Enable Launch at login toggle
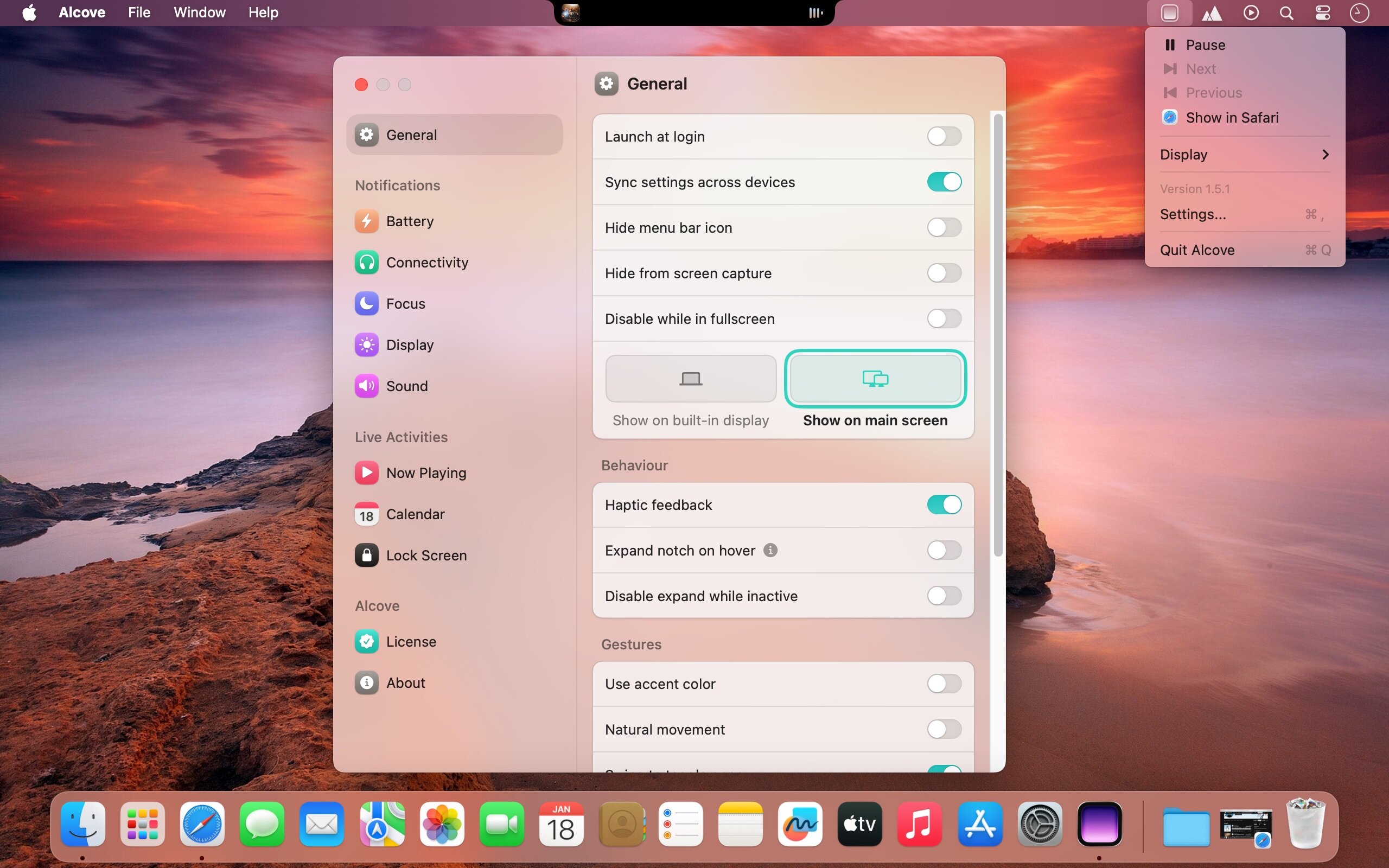 [x=944, y=137]
